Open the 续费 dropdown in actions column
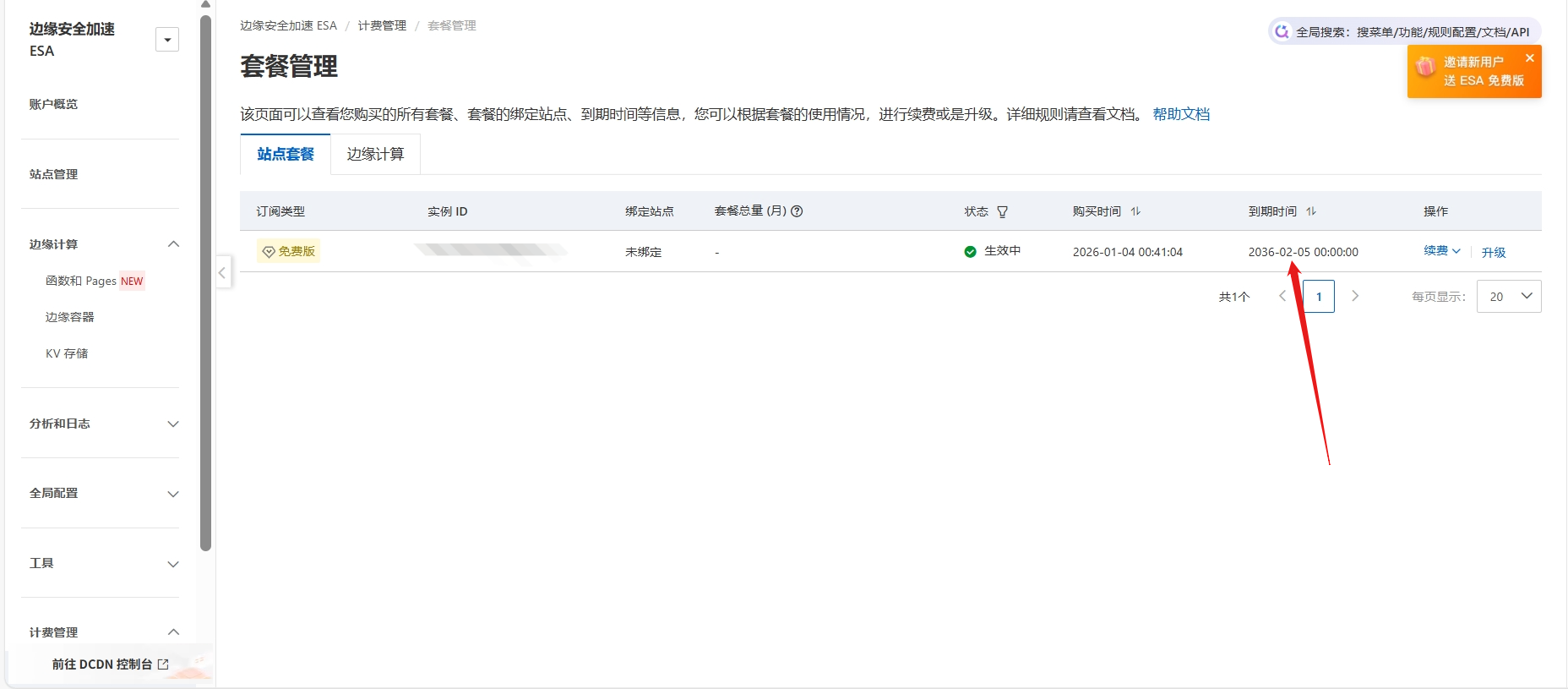1568x689 pixels. [1441, 251]
